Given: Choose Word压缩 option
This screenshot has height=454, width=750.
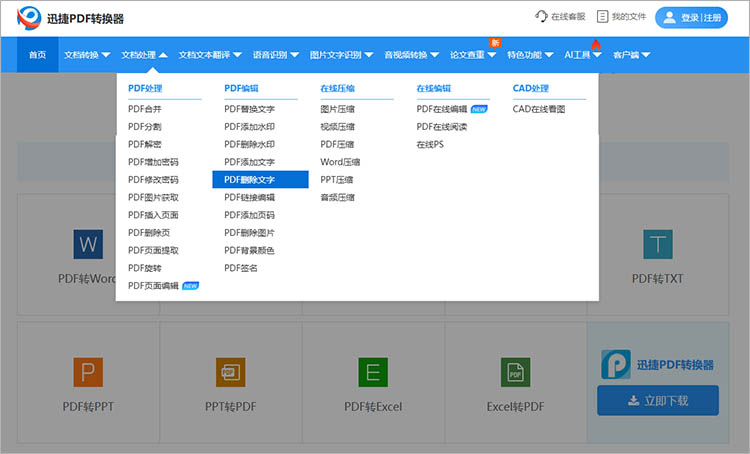Looking at the screenshot, I should point(340,162).
